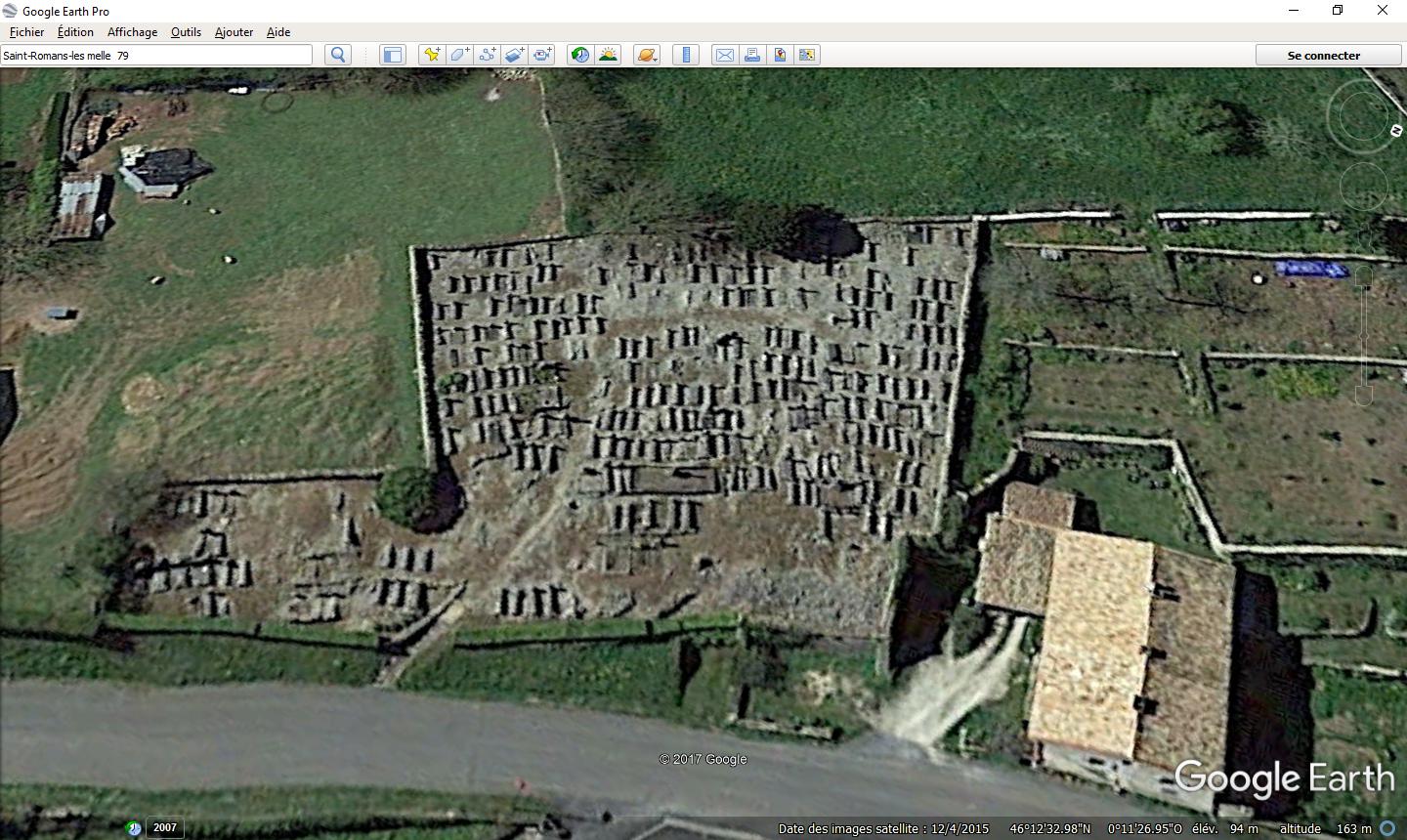Click zoom-in end of the zoom slider
Viewport: 1407px width, 840px height.
click(x=1364, y=275)
